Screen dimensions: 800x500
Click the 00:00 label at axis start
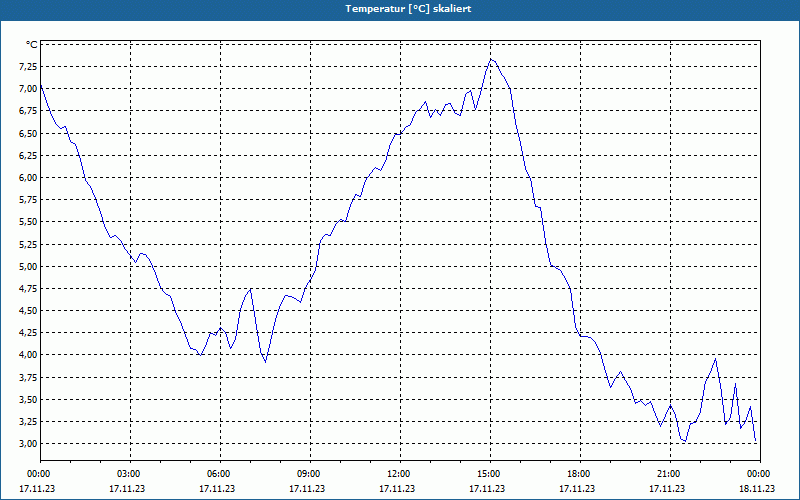click(38, 474)
